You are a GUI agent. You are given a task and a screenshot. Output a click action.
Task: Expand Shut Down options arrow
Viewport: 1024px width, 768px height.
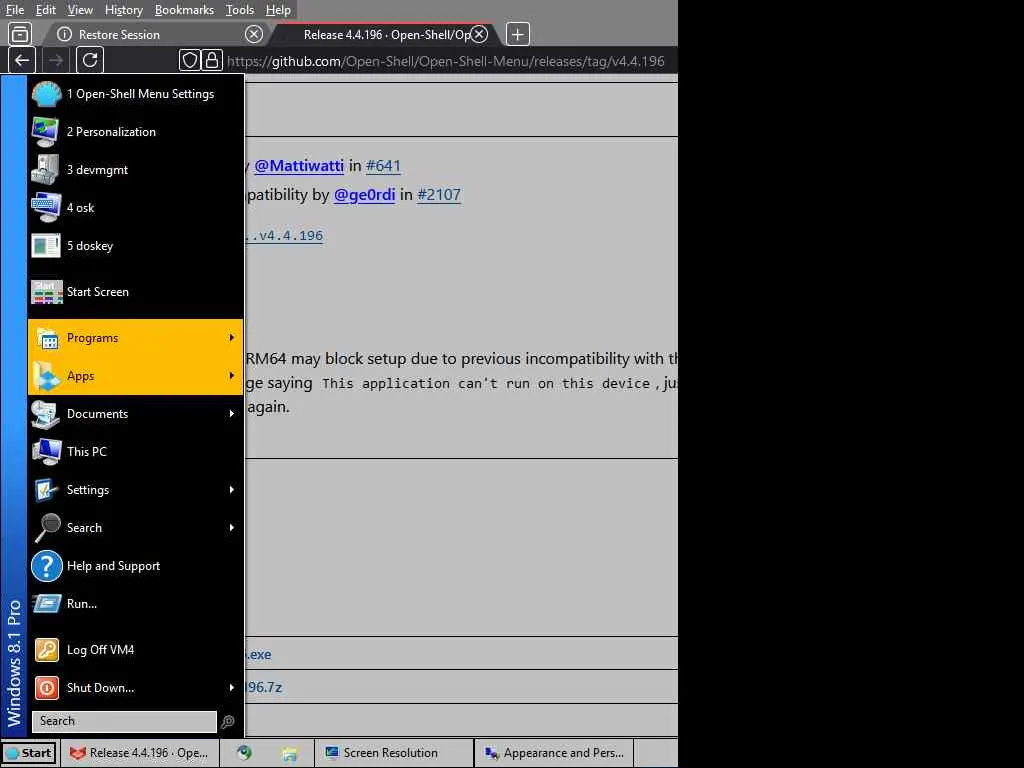pyautogui.click(x=232, y=688)
